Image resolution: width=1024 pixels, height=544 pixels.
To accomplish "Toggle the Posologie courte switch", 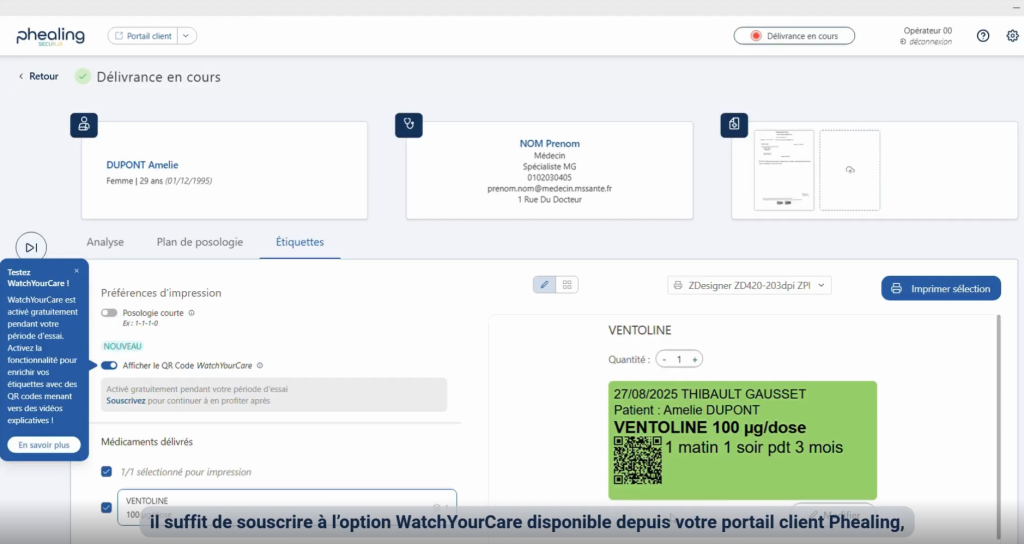I will [109, 313].
